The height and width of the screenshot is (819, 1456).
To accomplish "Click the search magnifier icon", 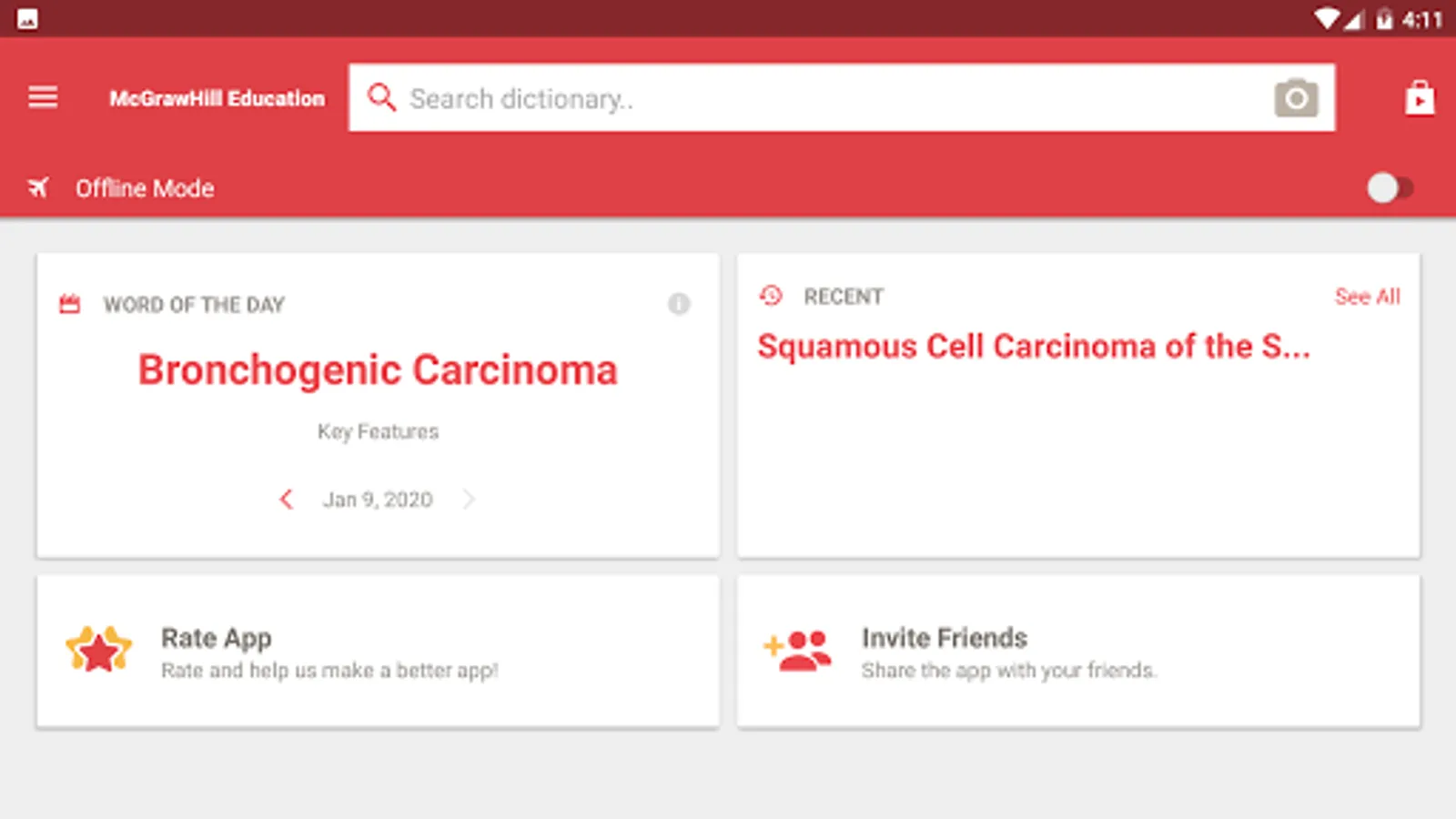I will pyautogui.click(x=381, y=97).
